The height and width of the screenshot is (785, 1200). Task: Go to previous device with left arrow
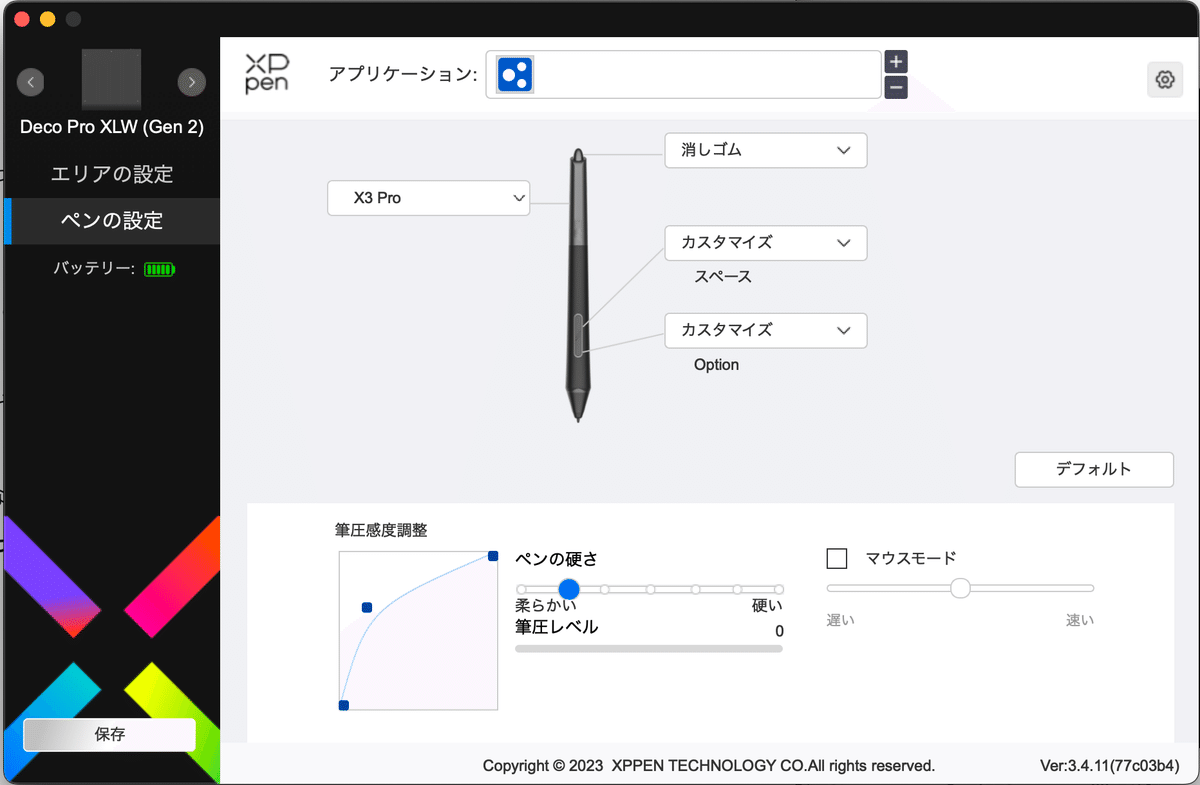[31, 82]
